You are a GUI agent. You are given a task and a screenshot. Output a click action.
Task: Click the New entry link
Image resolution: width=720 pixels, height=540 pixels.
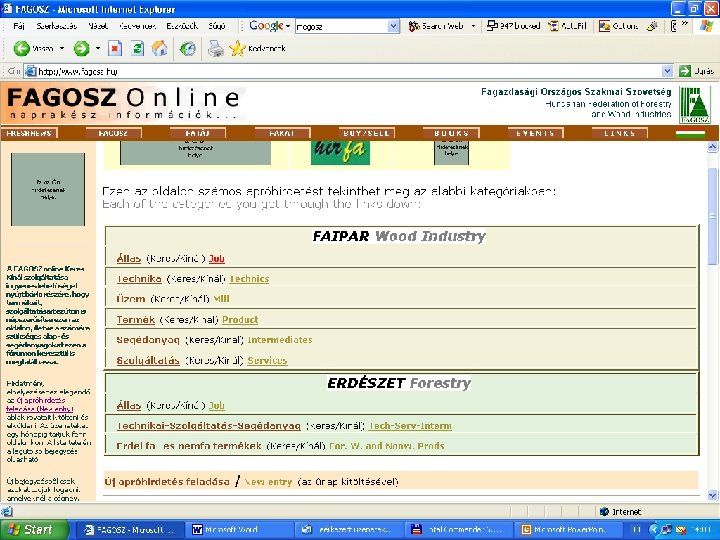(268, 482)
